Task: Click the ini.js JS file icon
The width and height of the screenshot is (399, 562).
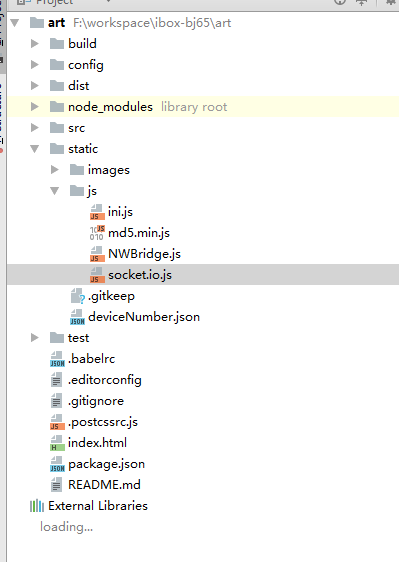Action: point(97,212)
